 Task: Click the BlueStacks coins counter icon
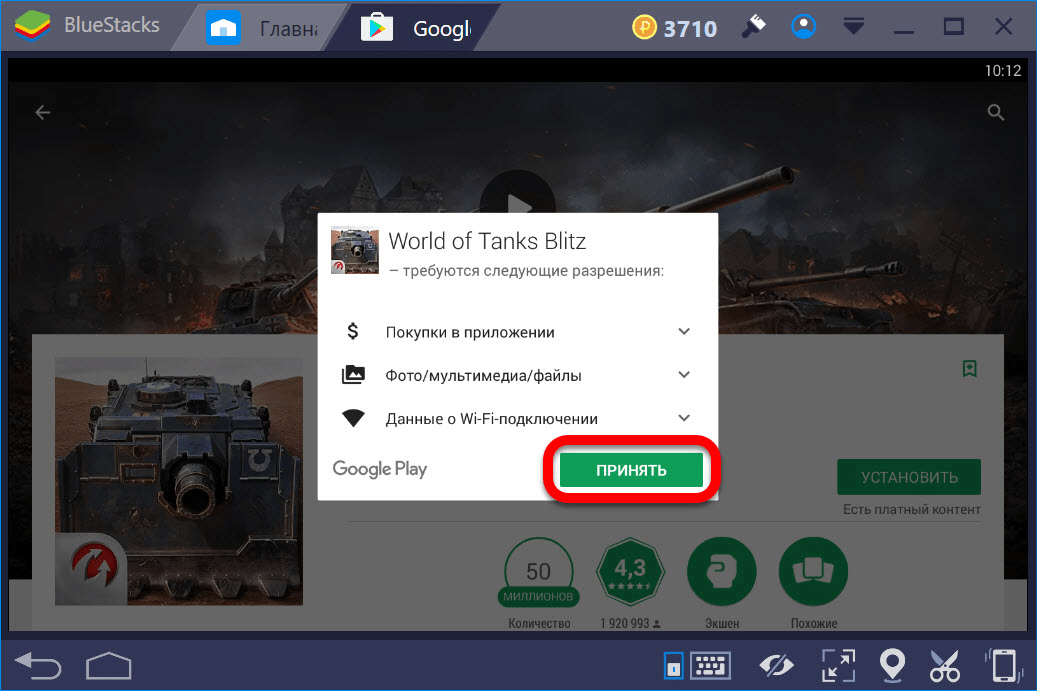(643, 27)
